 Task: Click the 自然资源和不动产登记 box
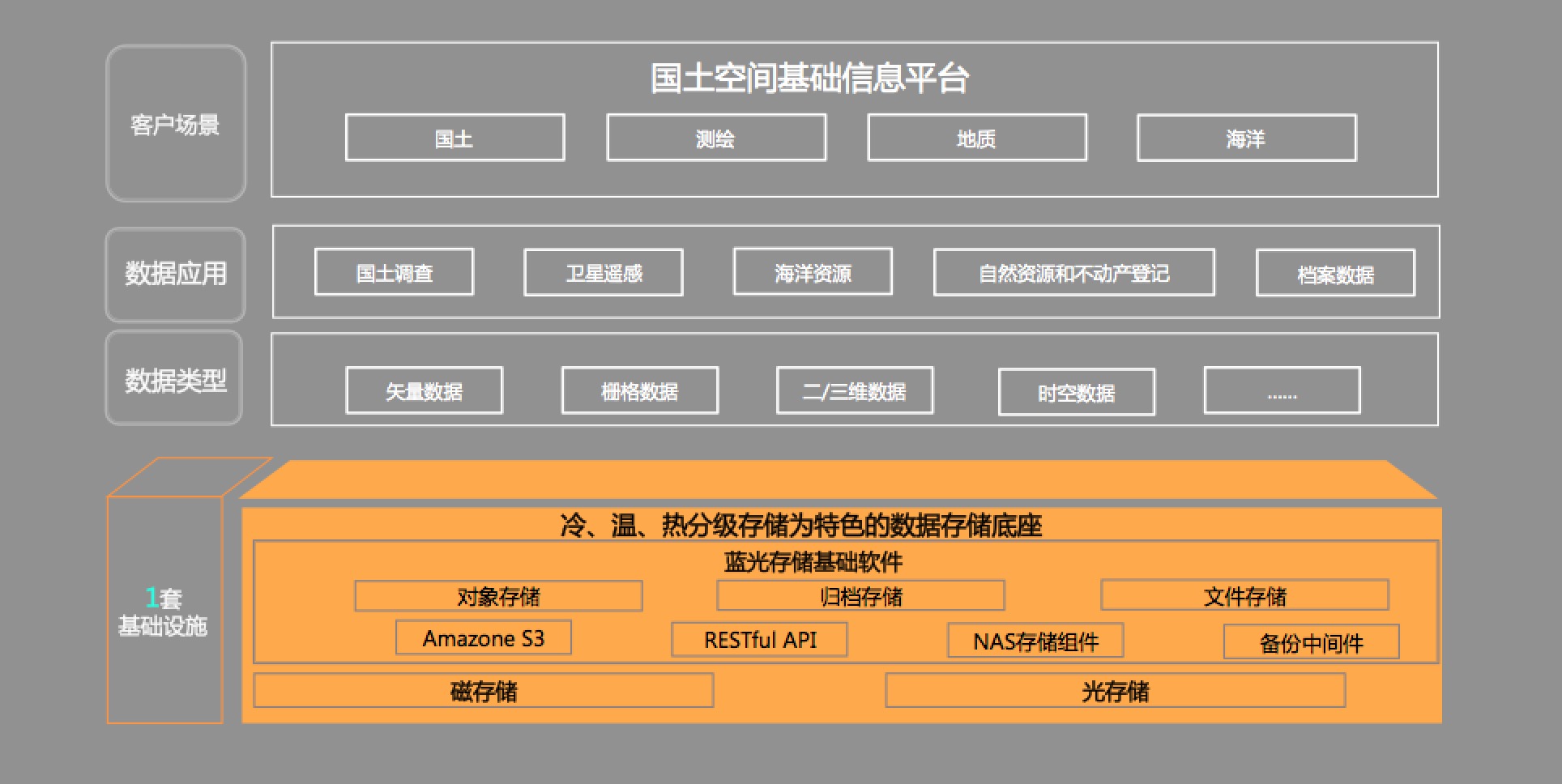tap(1074, 272)
